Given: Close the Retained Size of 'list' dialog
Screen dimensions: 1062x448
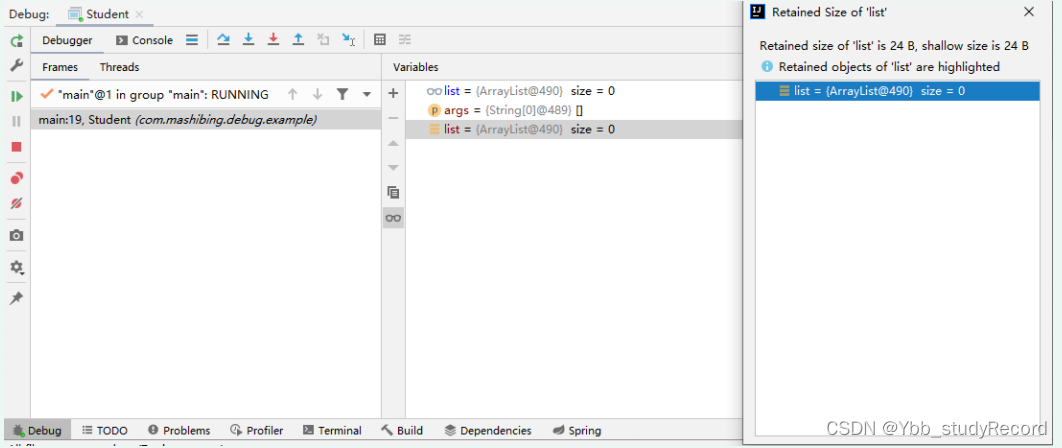Looking at the screenshot, I should click(x=1029, y=12).
